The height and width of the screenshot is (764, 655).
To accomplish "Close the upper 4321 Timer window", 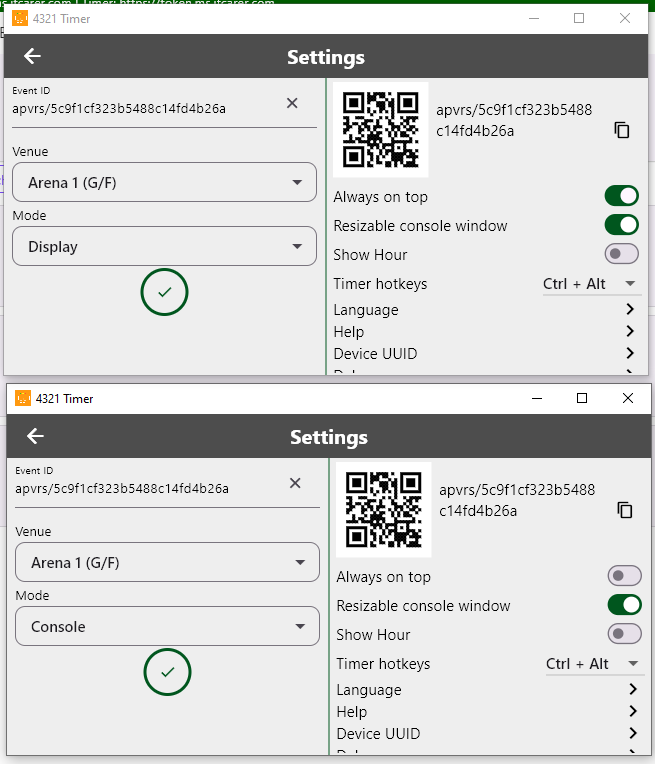I will point(625,19).
